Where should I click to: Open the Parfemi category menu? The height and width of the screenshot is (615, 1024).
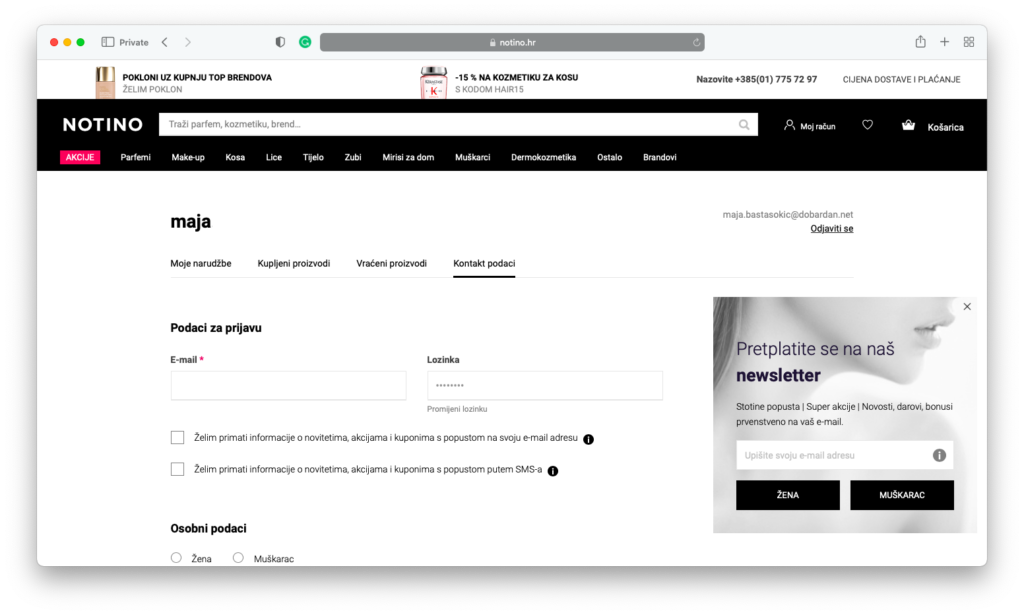(135, 157)
